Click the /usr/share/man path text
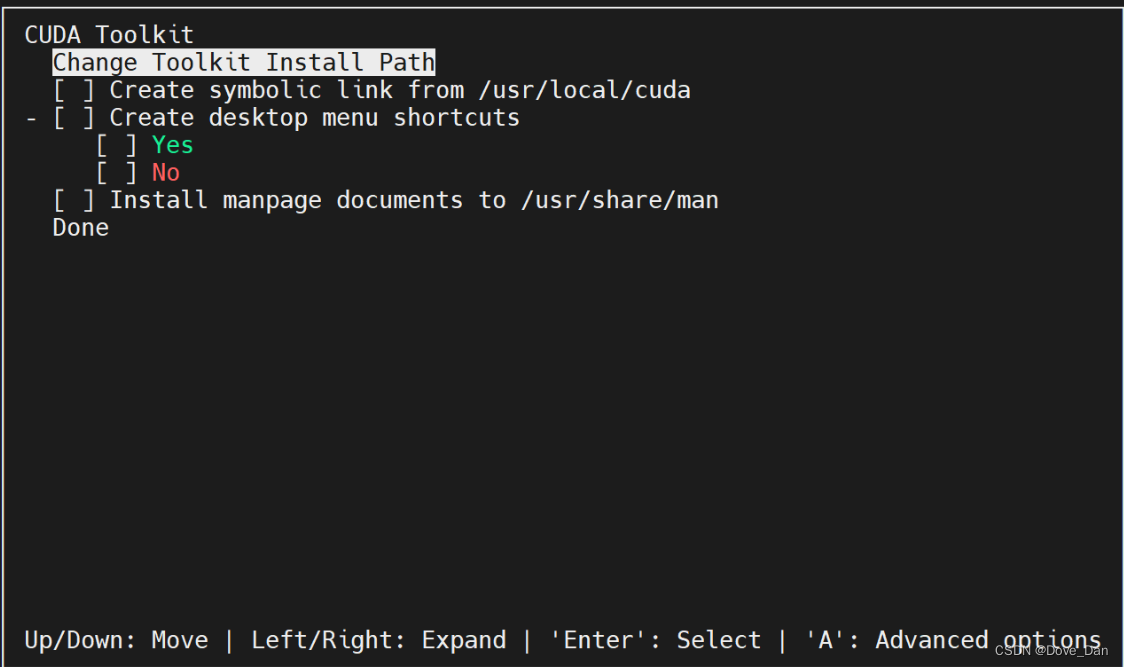 click(x=621, y=200)
